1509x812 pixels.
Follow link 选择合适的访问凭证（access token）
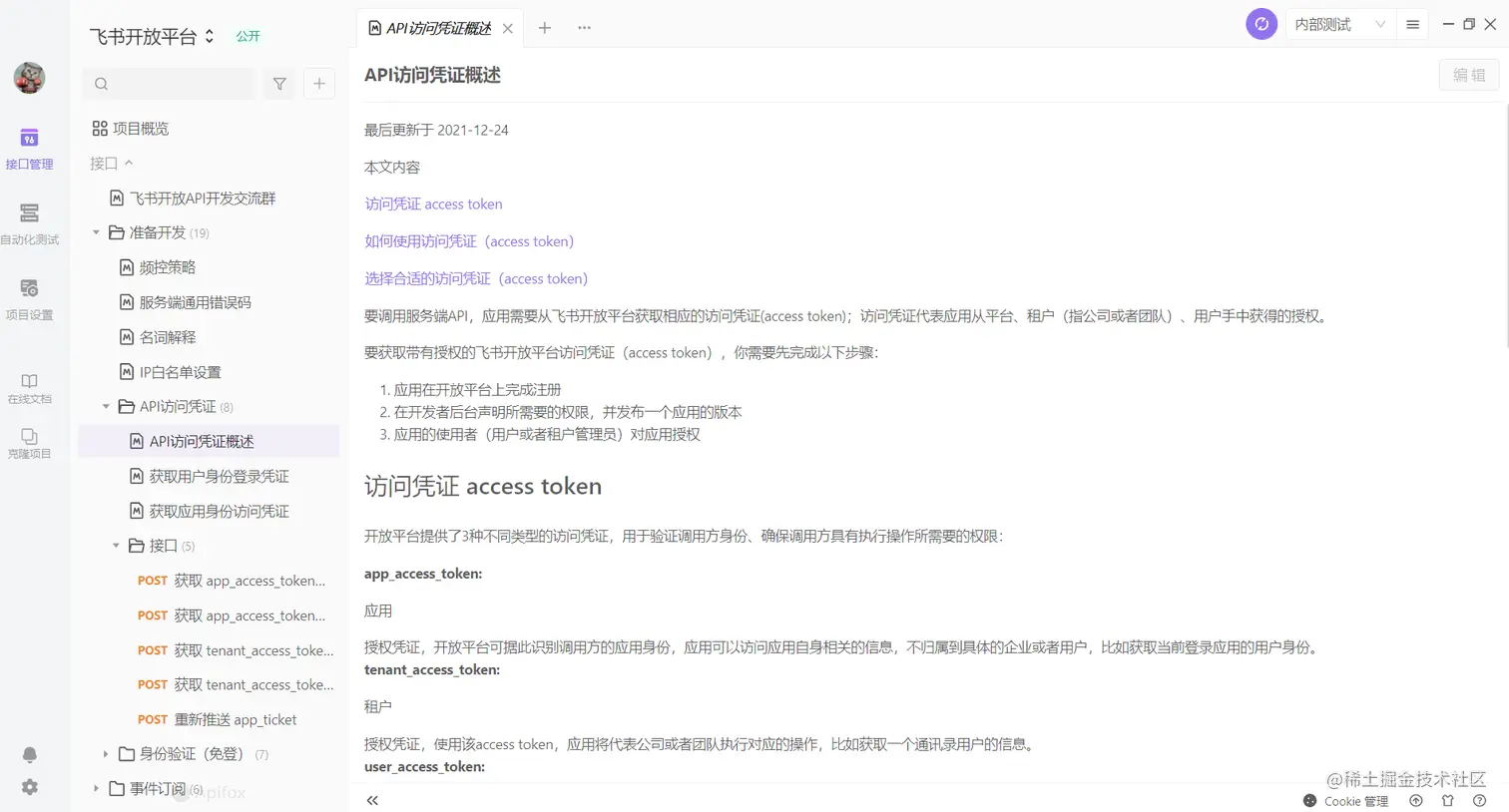pos(476,278)
